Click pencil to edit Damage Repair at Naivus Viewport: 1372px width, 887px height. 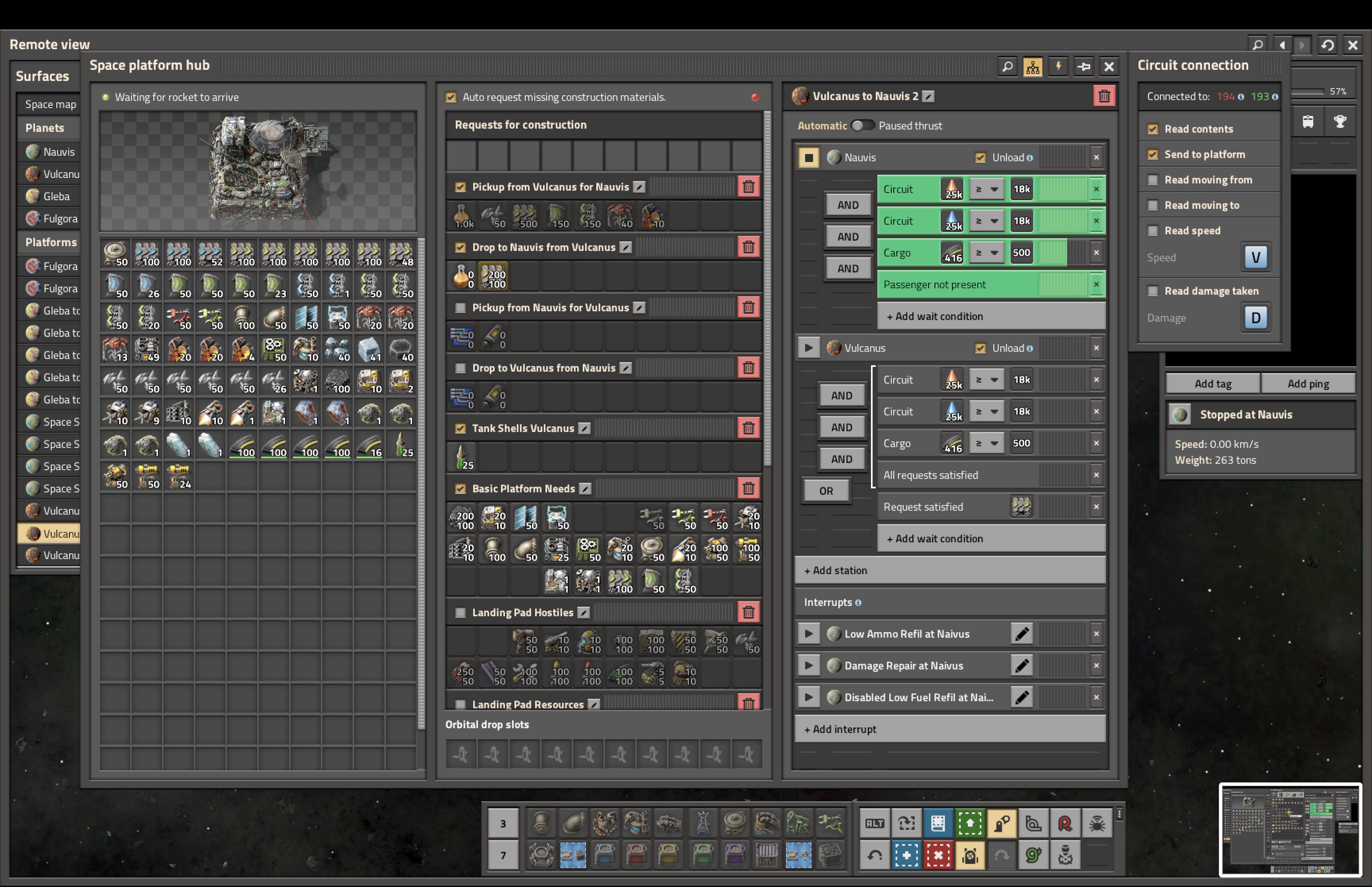[1021, 665]
